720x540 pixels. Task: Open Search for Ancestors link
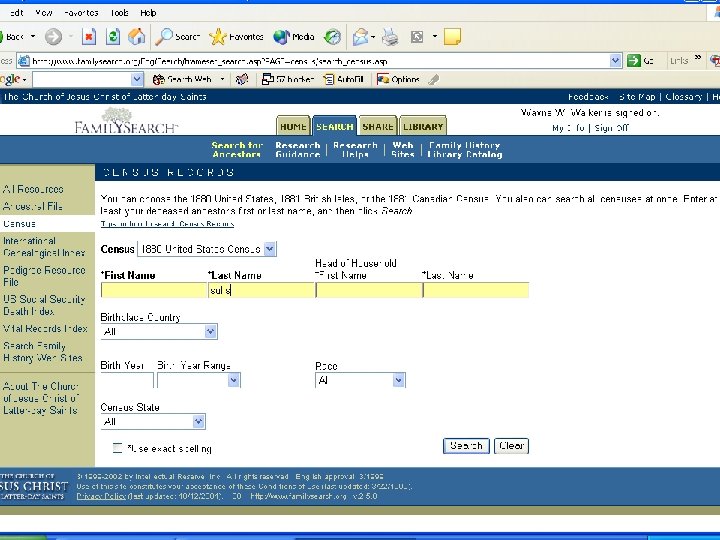237,150
